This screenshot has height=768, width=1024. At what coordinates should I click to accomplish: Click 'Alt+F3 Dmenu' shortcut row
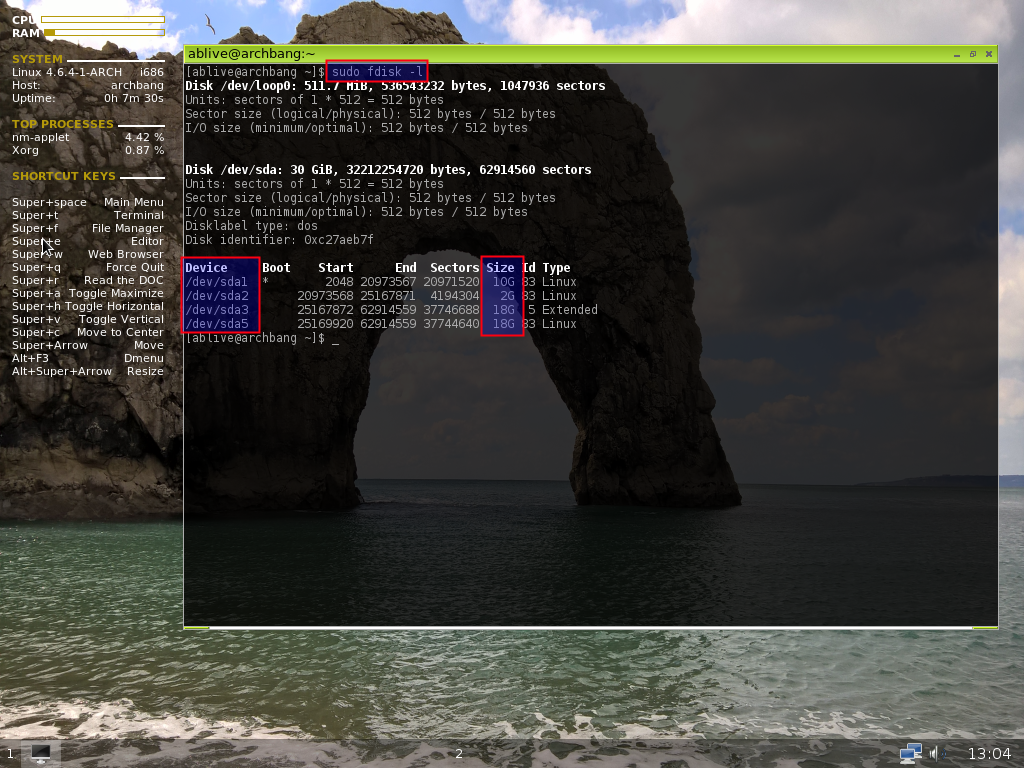(x=88, y=359)
